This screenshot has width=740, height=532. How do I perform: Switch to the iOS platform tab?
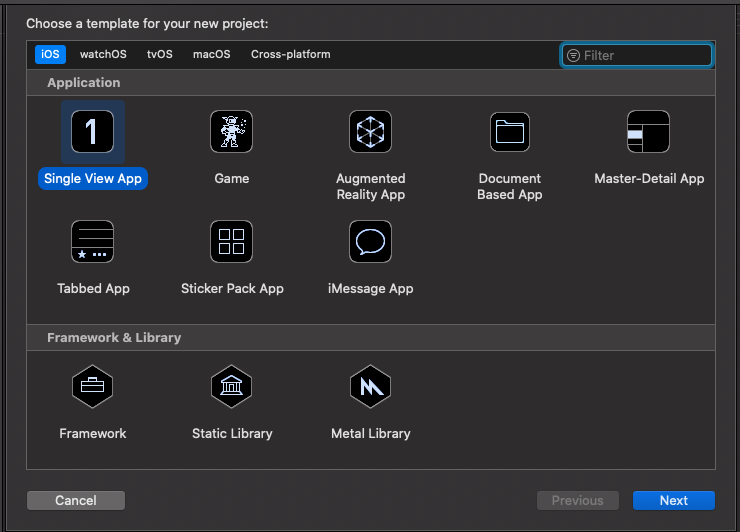tap(50, 54)
